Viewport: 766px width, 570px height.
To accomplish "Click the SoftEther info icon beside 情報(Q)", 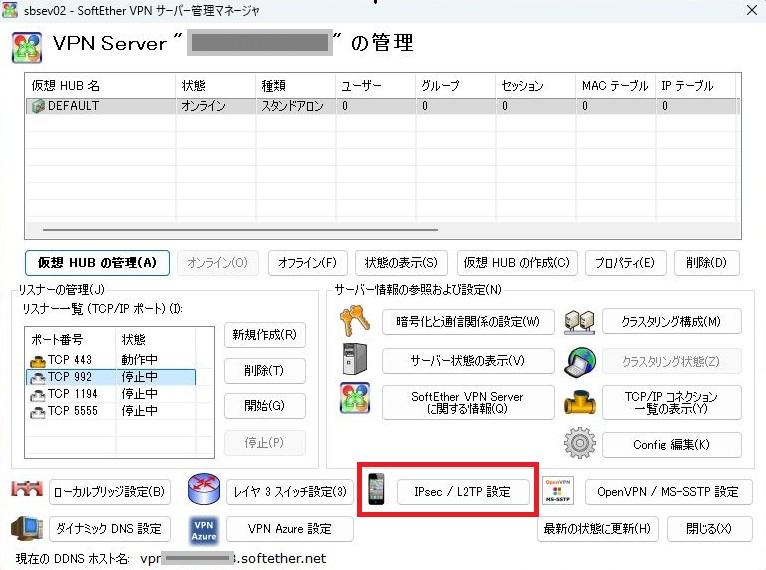I will click(x=355, y=398).
